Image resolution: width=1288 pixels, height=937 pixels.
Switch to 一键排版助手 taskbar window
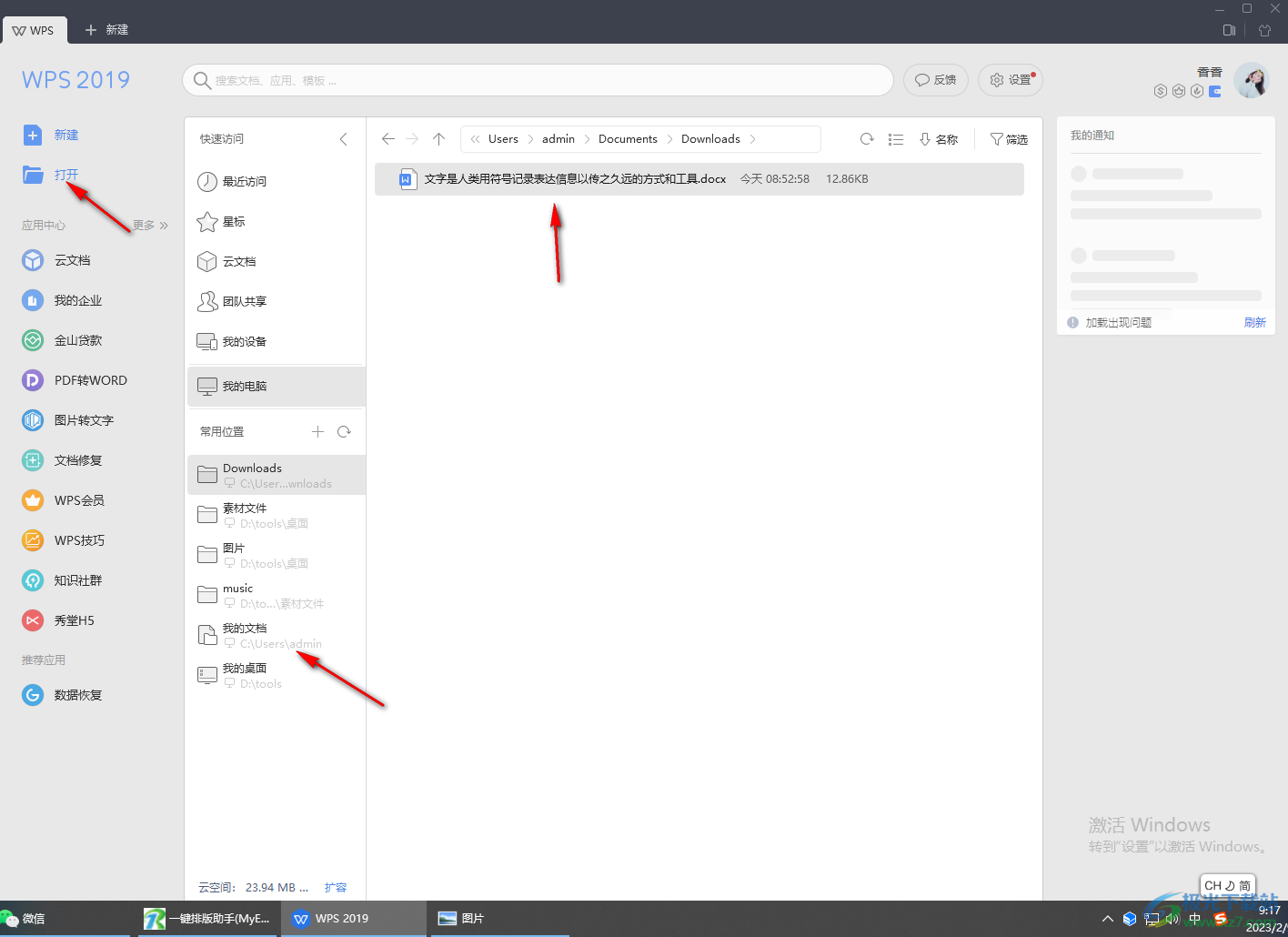point(208,919)
